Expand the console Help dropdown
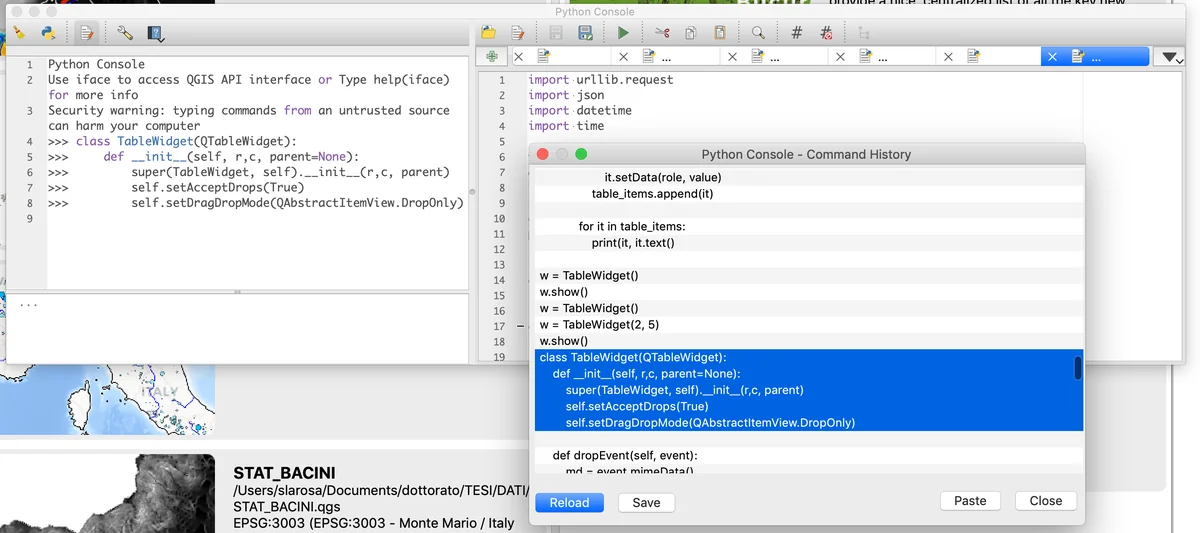 coord(156,34)
